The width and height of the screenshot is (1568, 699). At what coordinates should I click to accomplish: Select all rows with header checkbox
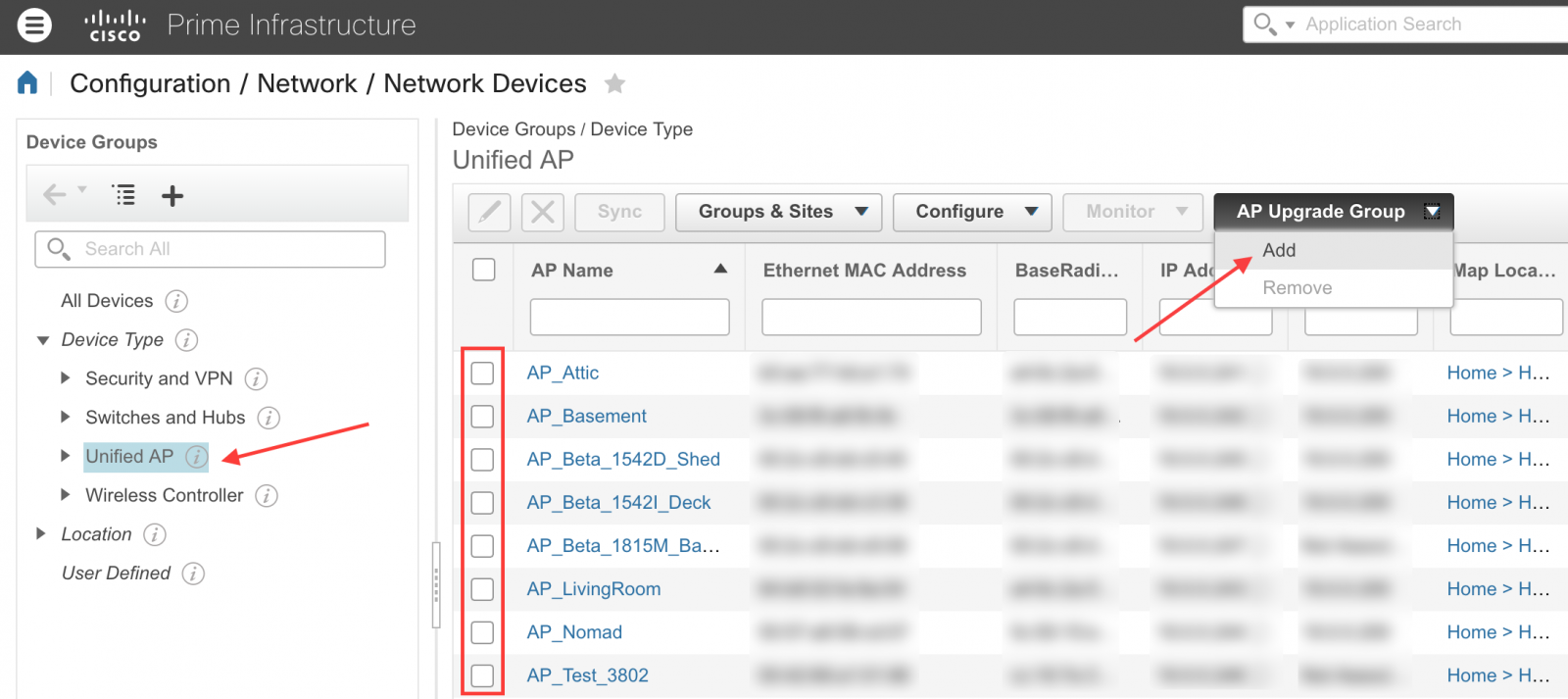click(x=484, y=270)
